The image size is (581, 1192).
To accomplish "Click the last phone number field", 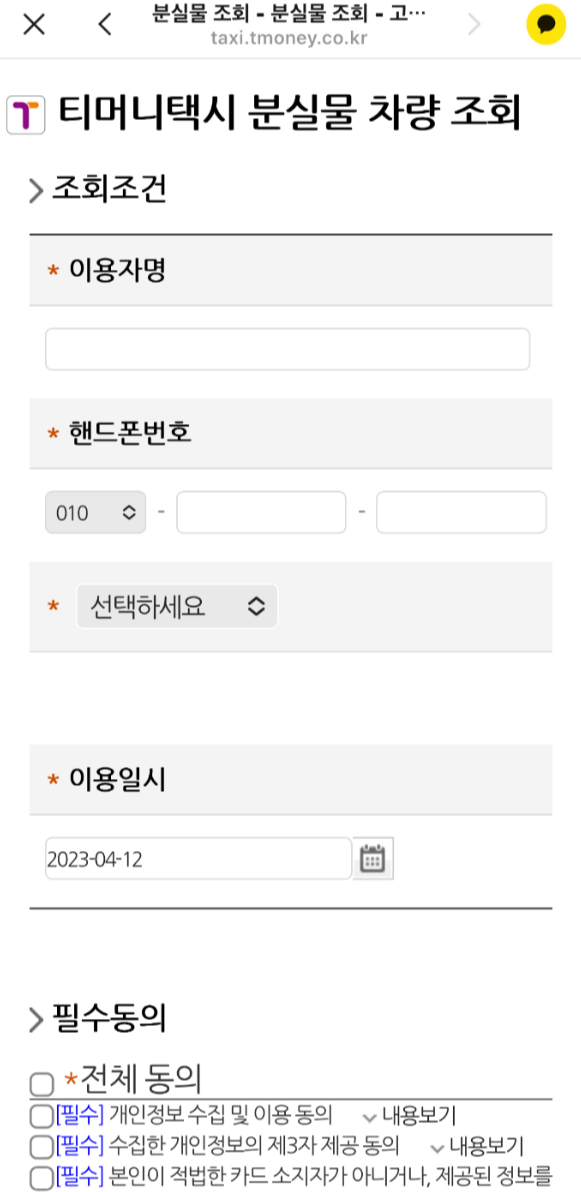I will [x=460, y=512].
